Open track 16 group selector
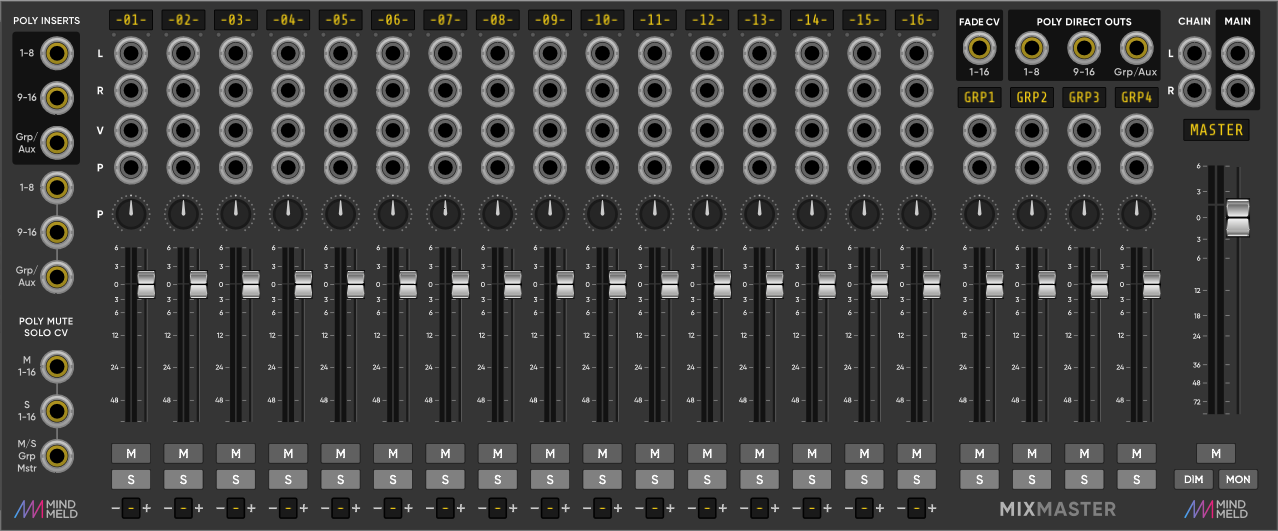The height and width of the screenshot is (531, 1278). (915, 508)
